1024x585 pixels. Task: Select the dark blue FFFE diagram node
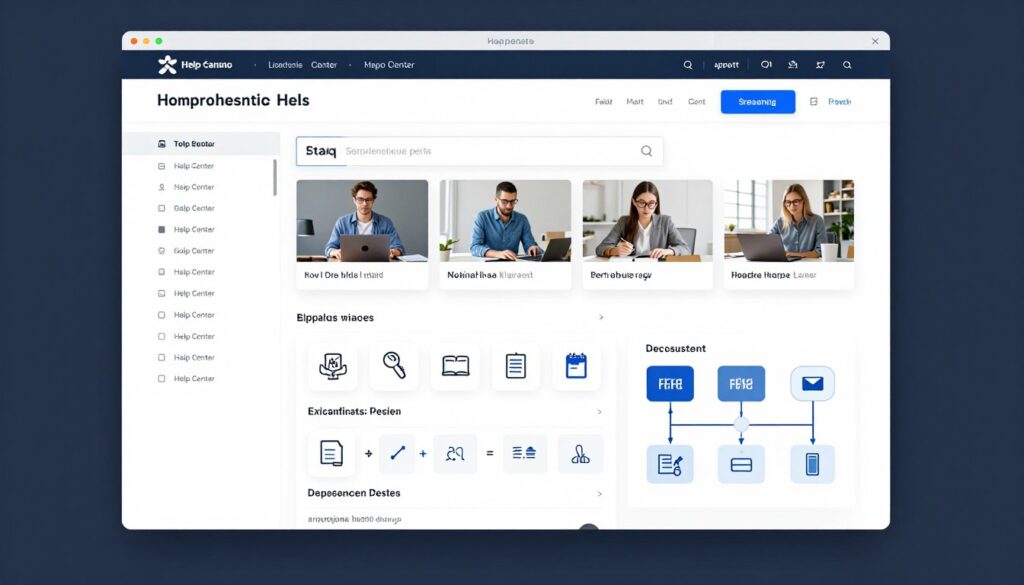670,383
